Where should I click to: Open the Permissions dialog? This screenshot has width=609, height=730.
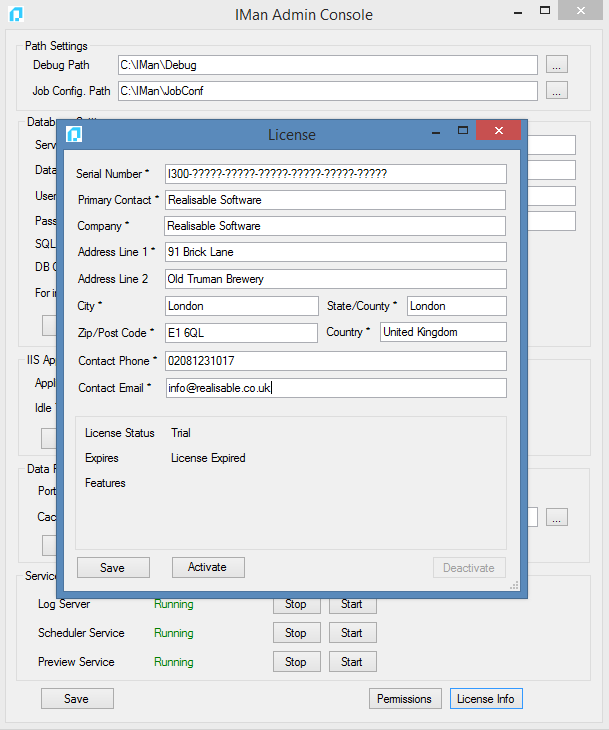coord(405,699)
